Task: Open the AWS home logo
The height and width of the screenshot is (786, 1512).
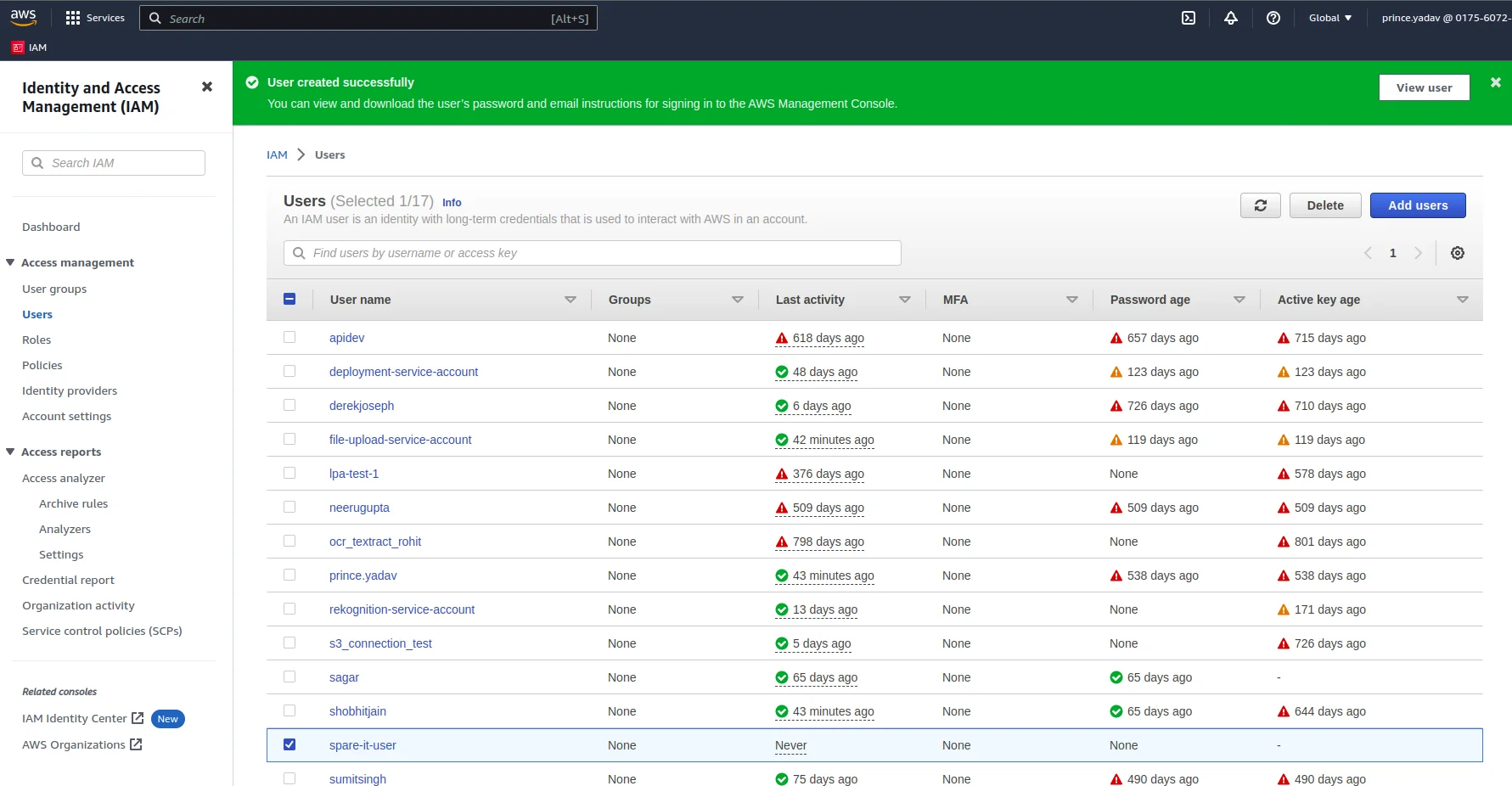Action: point(23,17)
